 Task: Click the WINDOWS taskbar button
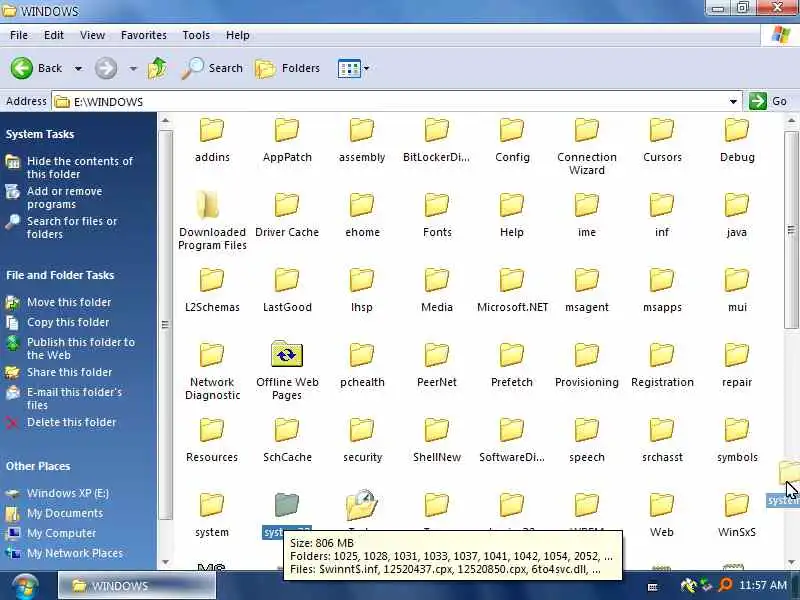click(x=137, y=586)
